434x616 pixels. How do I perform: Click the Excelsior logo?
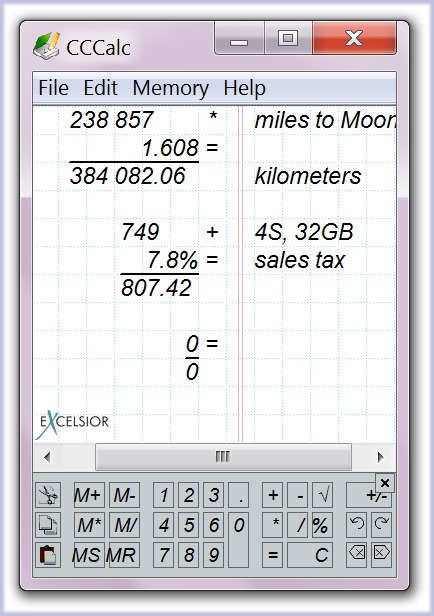coord(74,424)
